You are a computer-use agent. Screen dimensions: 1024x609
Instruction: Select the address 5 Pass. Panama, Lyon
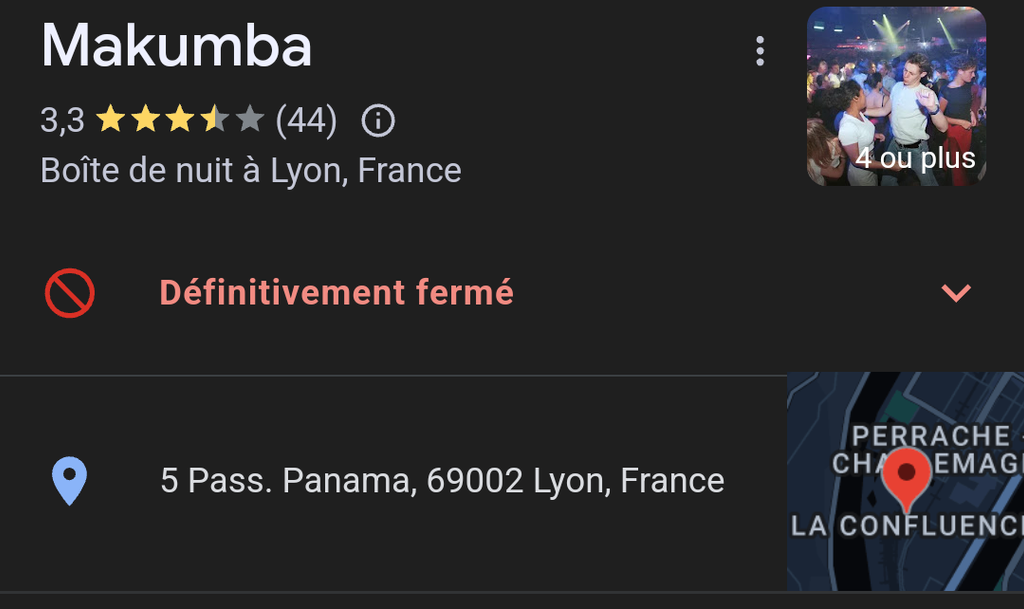pyautogui.click(x=442, y=481)
